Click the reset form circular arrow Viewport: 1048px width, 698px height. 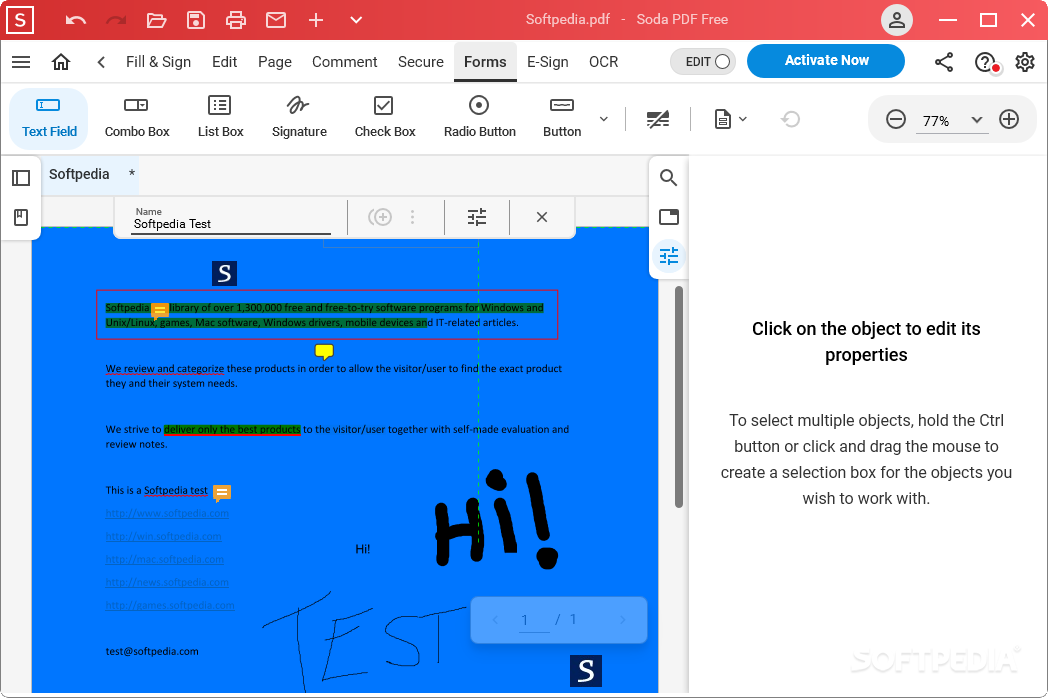coord(790,120)
